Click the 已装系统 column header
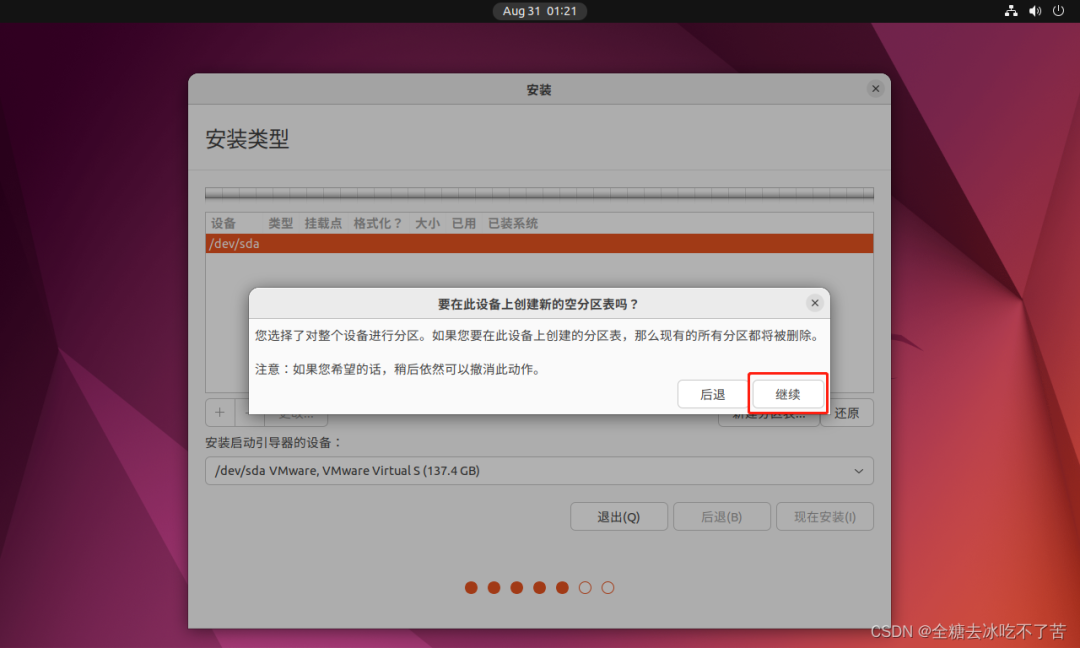 pos(513,223)
